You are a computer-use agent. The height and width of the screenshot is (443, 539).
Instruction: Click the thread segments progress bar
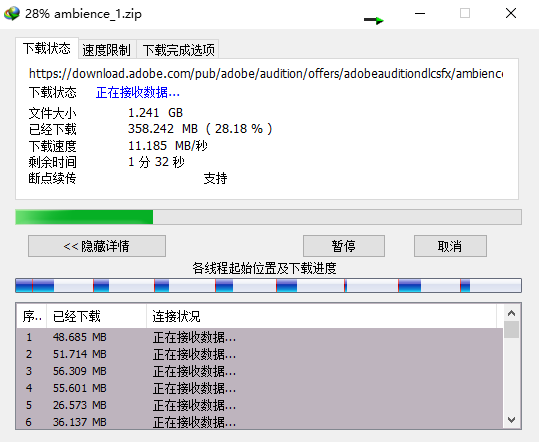point(268,286)
